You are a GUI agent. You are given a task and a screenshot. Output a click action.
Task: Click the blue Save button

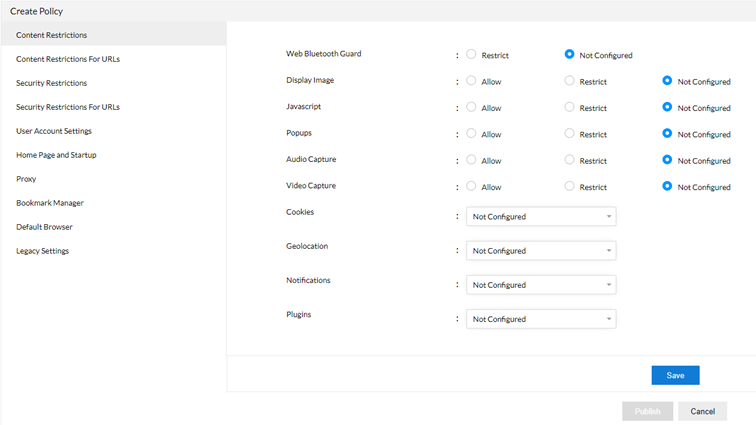(675, 375)
